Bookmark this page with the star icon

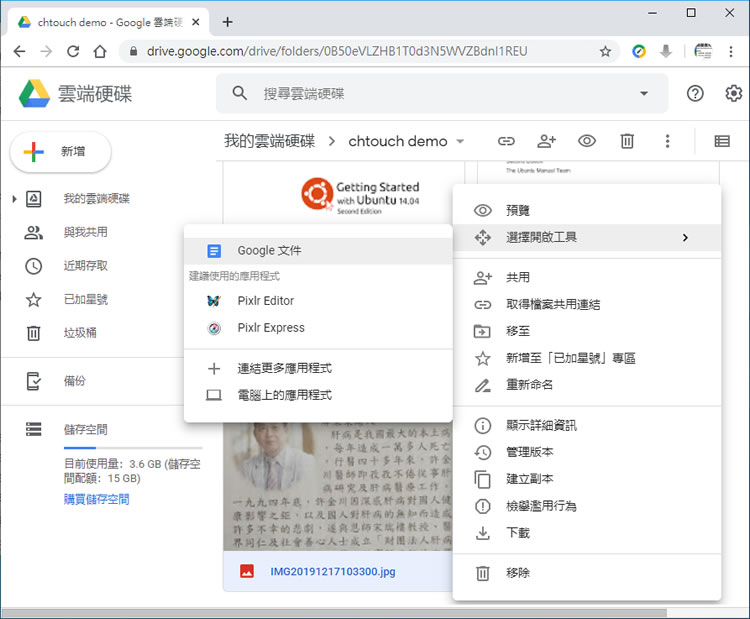605,51
